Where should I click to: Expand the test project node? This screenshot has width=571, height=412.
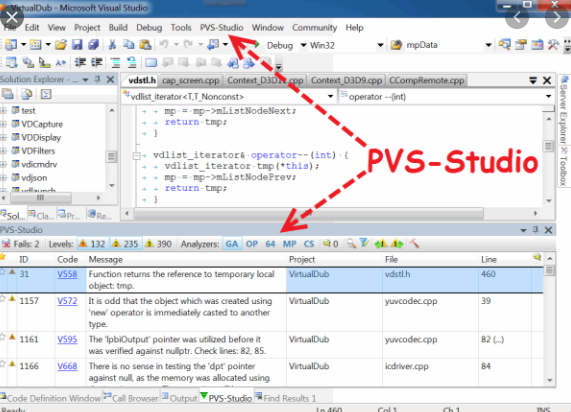[3, 110]
